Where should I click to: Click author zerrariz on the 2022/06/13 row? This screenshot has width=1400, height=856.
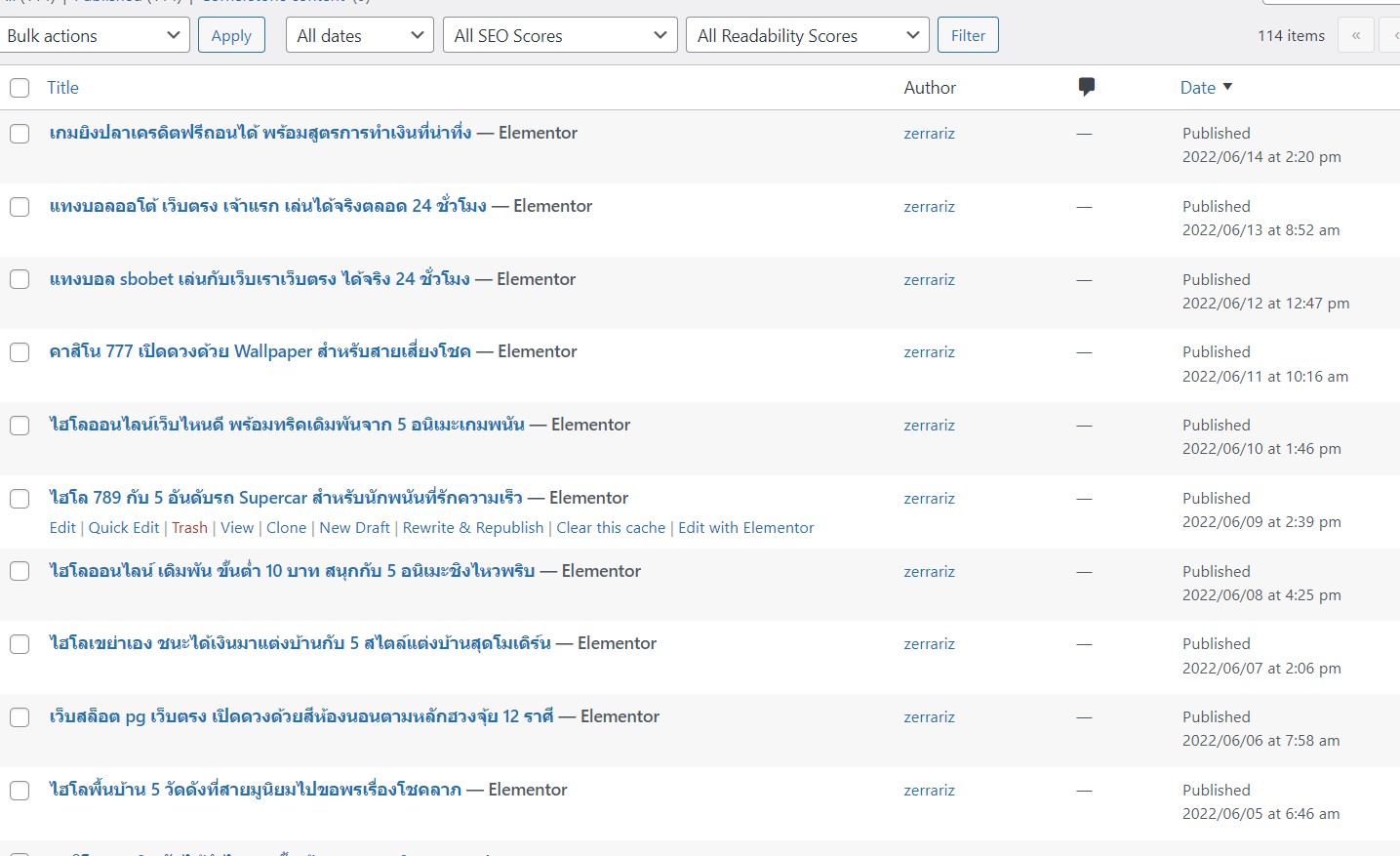929,207
